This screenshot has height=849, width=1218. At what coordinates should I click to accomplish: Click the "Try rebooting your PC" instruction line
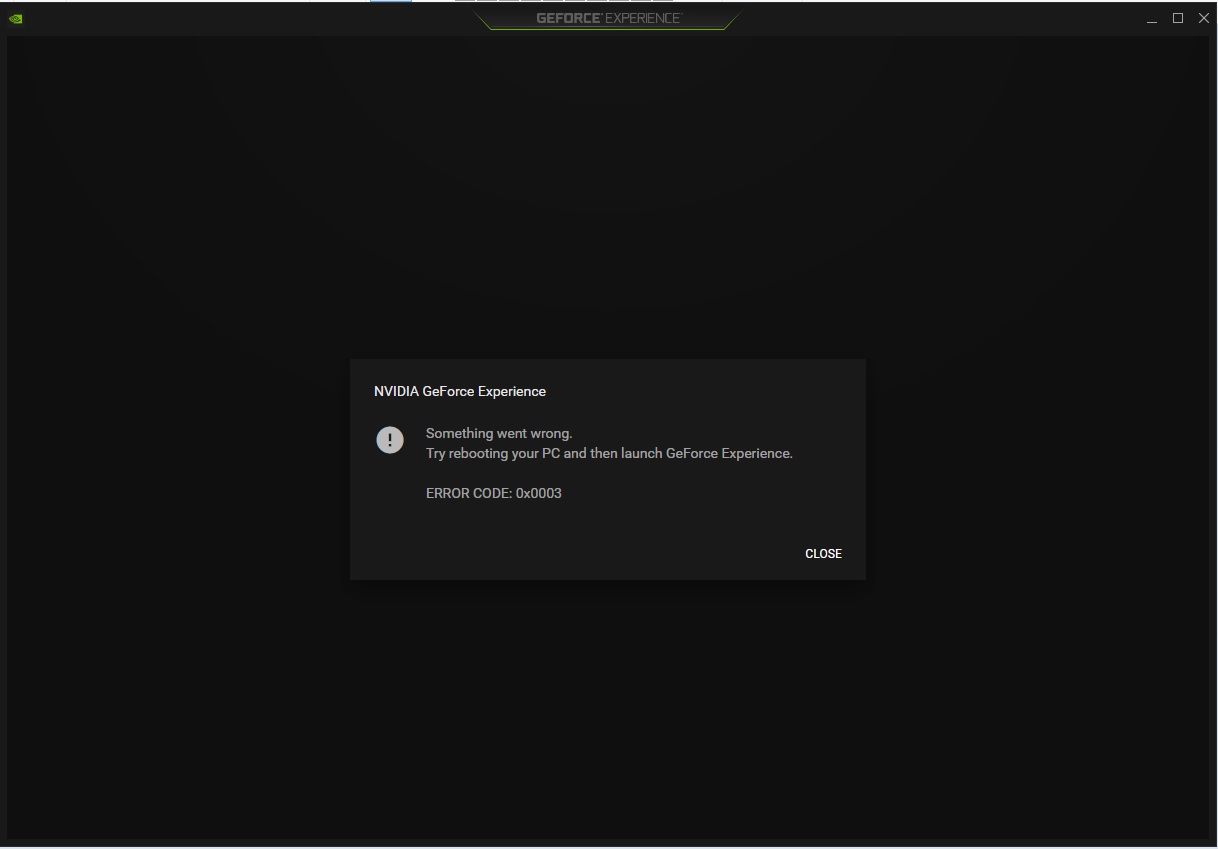point(609,453)
